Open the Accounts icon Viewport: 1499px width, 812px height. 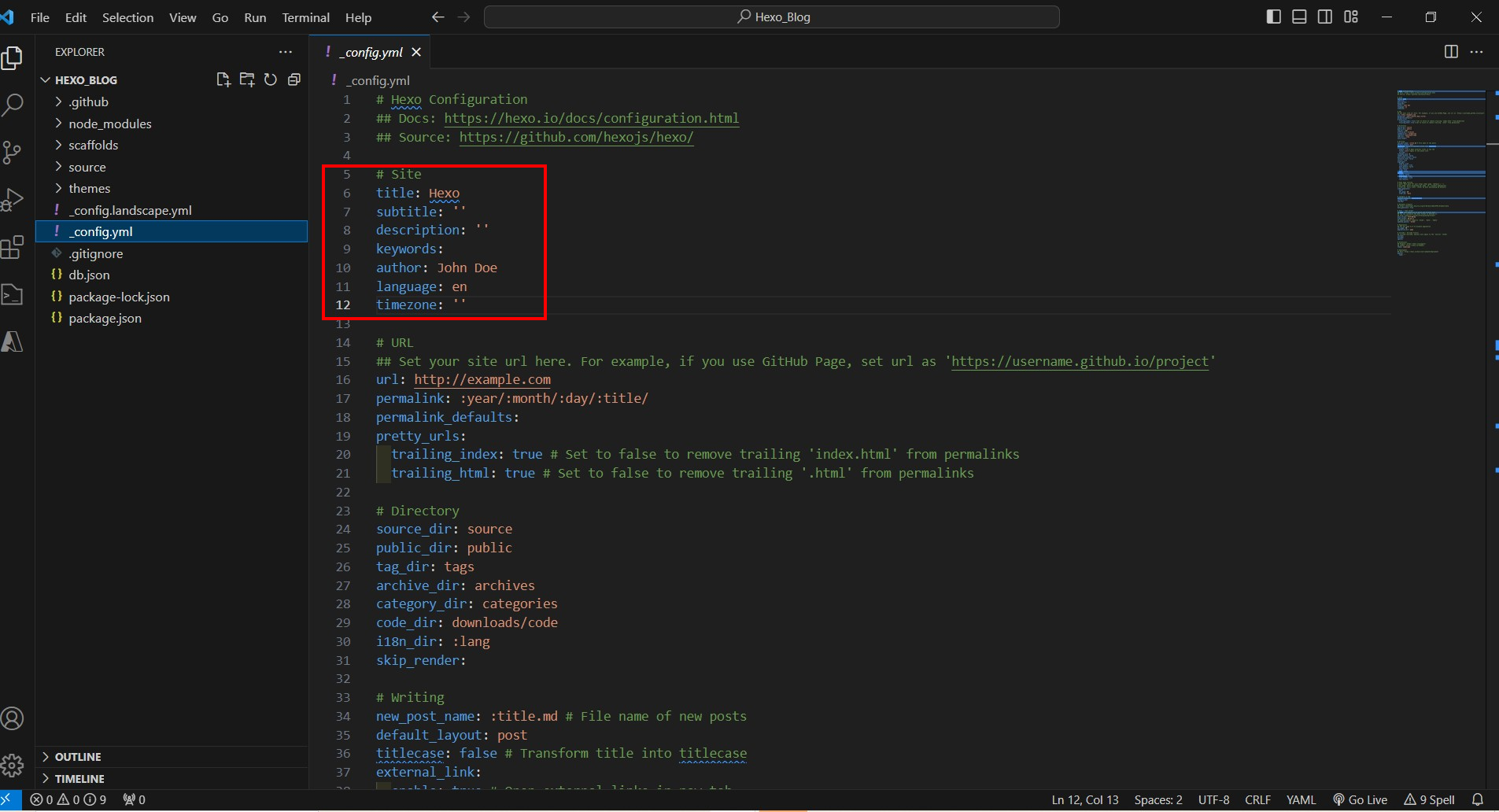coord(13,718)
